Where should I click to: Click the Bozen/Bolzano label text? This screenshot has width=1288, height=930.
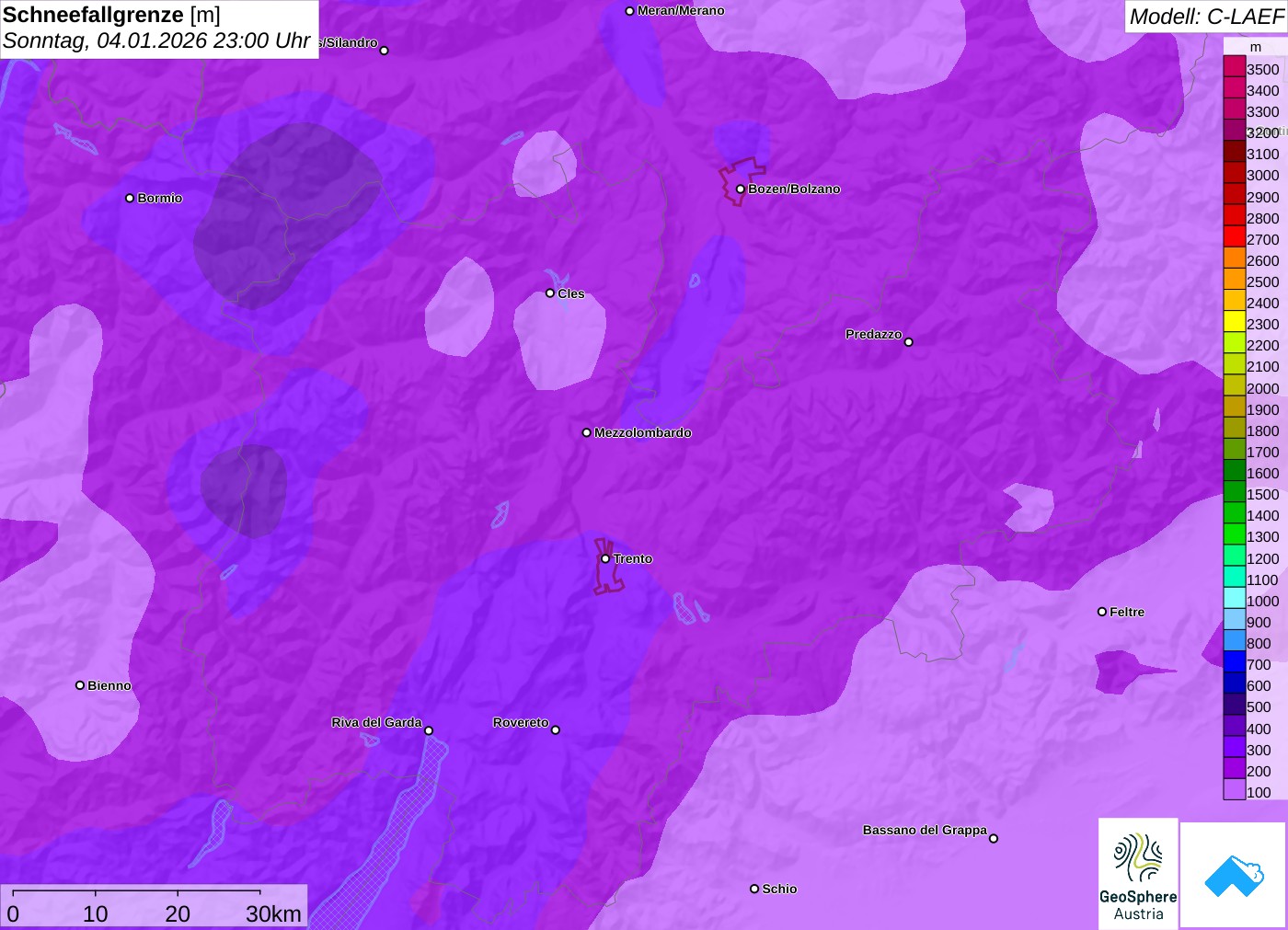tap(794, 189)
